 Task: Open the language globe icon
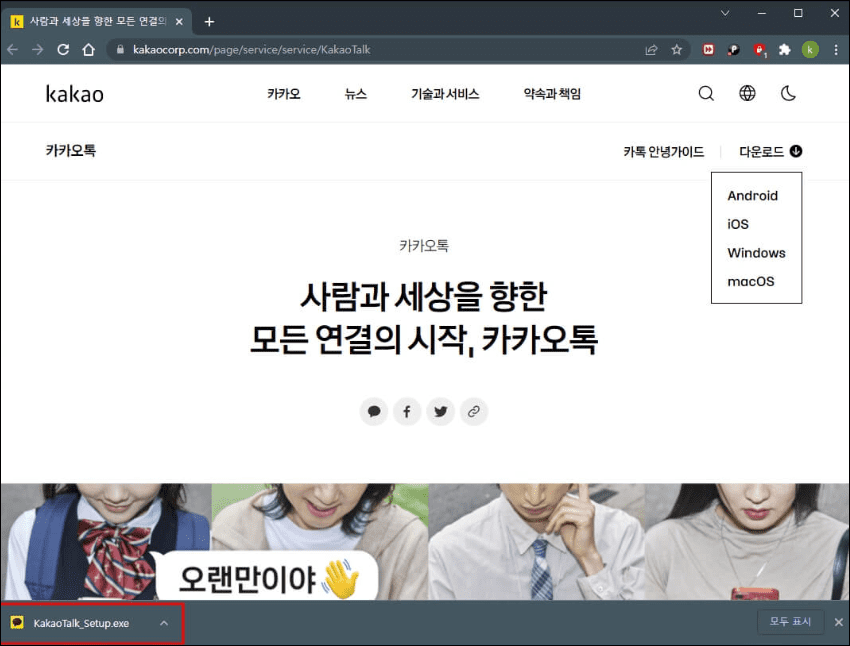[x=747, y=93]
